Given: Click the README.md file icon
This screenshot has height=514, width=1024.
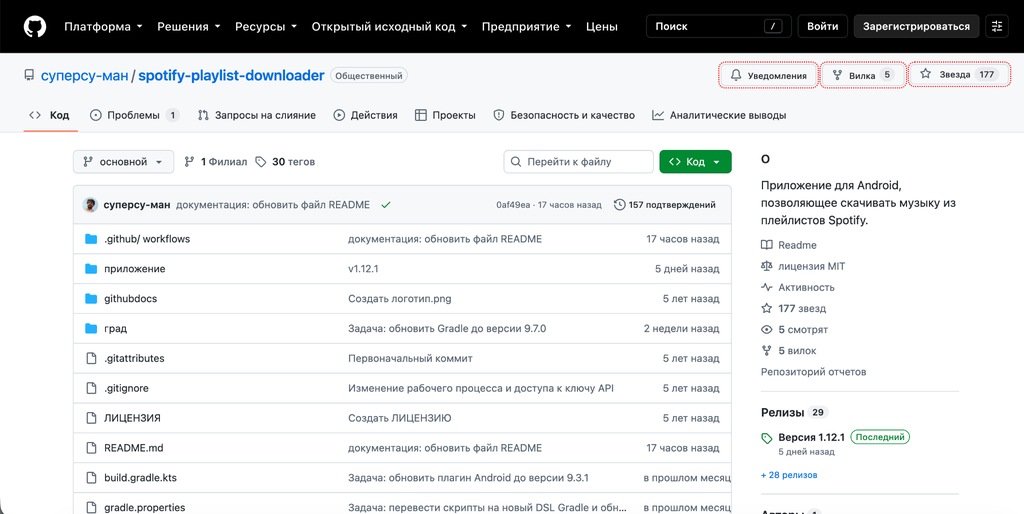Looking at the screenshot, I should click(91, 448).
